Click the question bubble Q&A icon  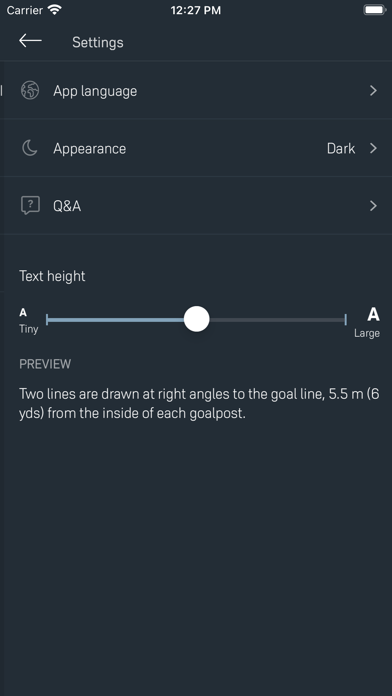point(30,206)
